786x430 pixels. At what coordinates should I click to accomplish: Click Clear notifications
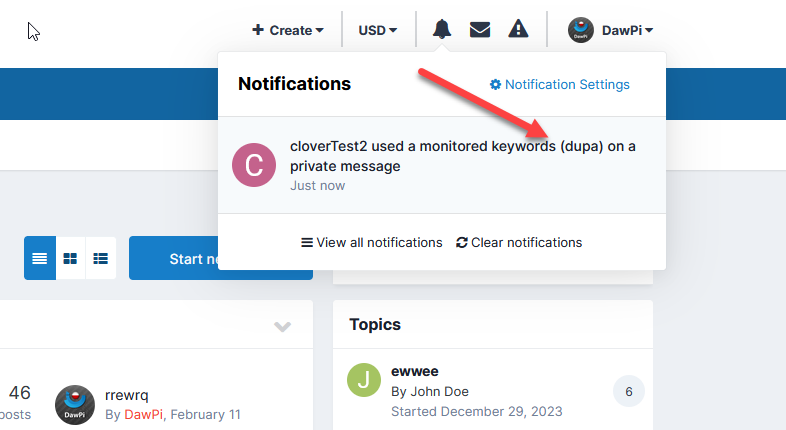tap(519, 242)
